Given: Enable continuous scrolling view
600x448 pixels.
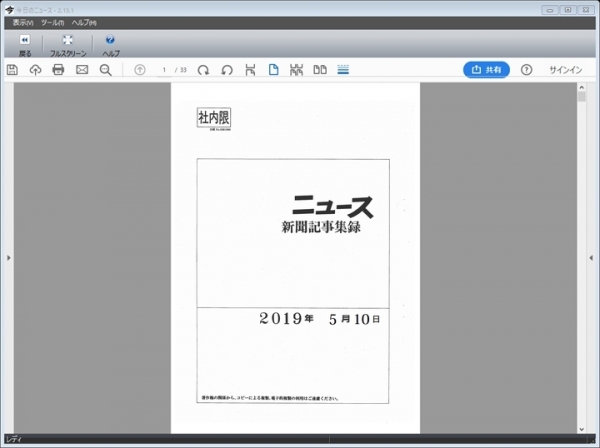Looking at the screenshot, I should pos(343,70).
